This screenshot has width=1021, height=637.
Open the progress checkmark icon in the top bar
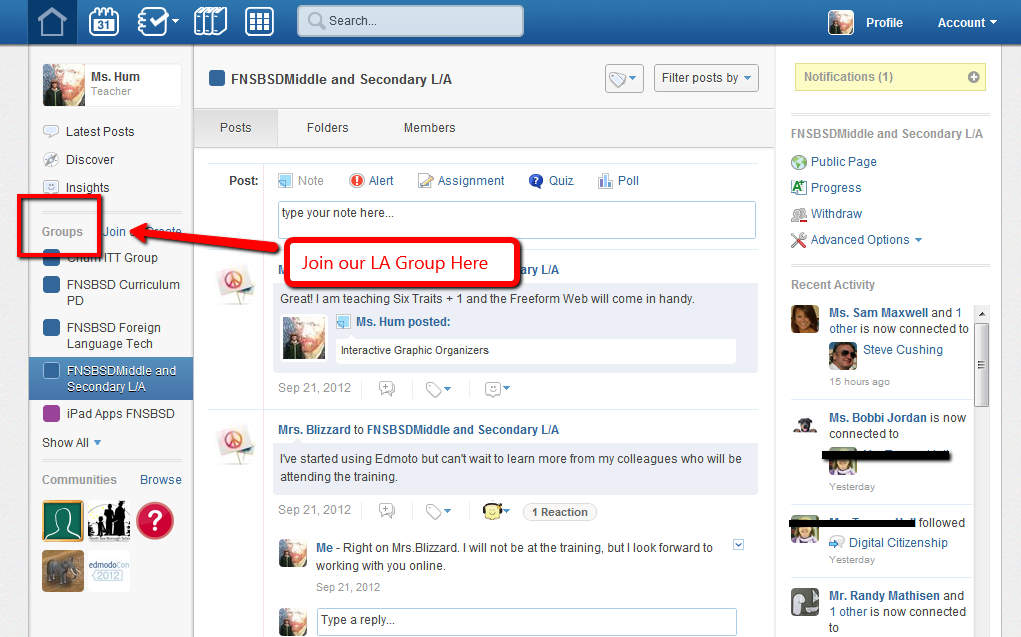click(157, 21)
